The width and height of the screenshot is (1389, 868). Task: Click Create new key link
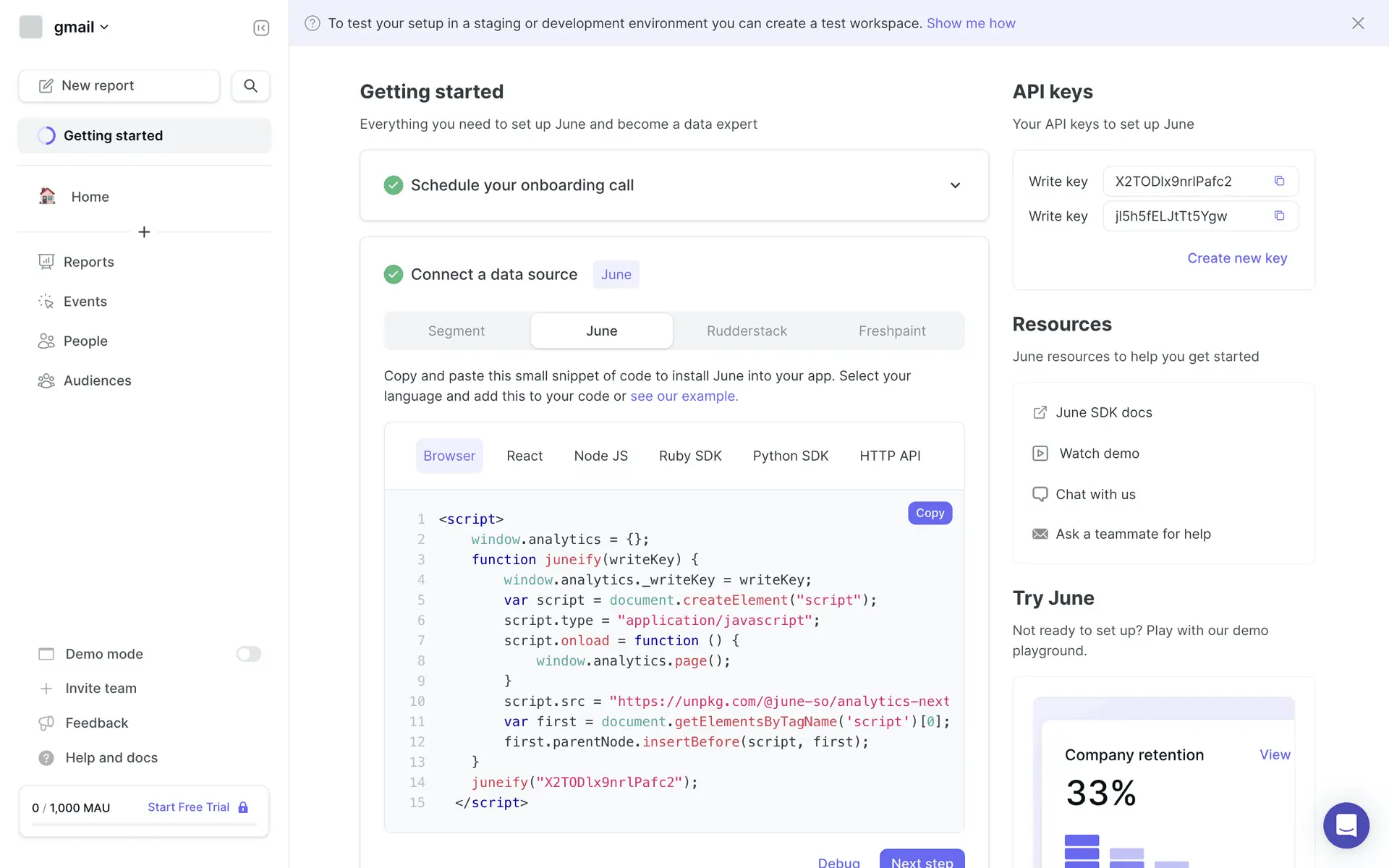[x=1236, y=258]
